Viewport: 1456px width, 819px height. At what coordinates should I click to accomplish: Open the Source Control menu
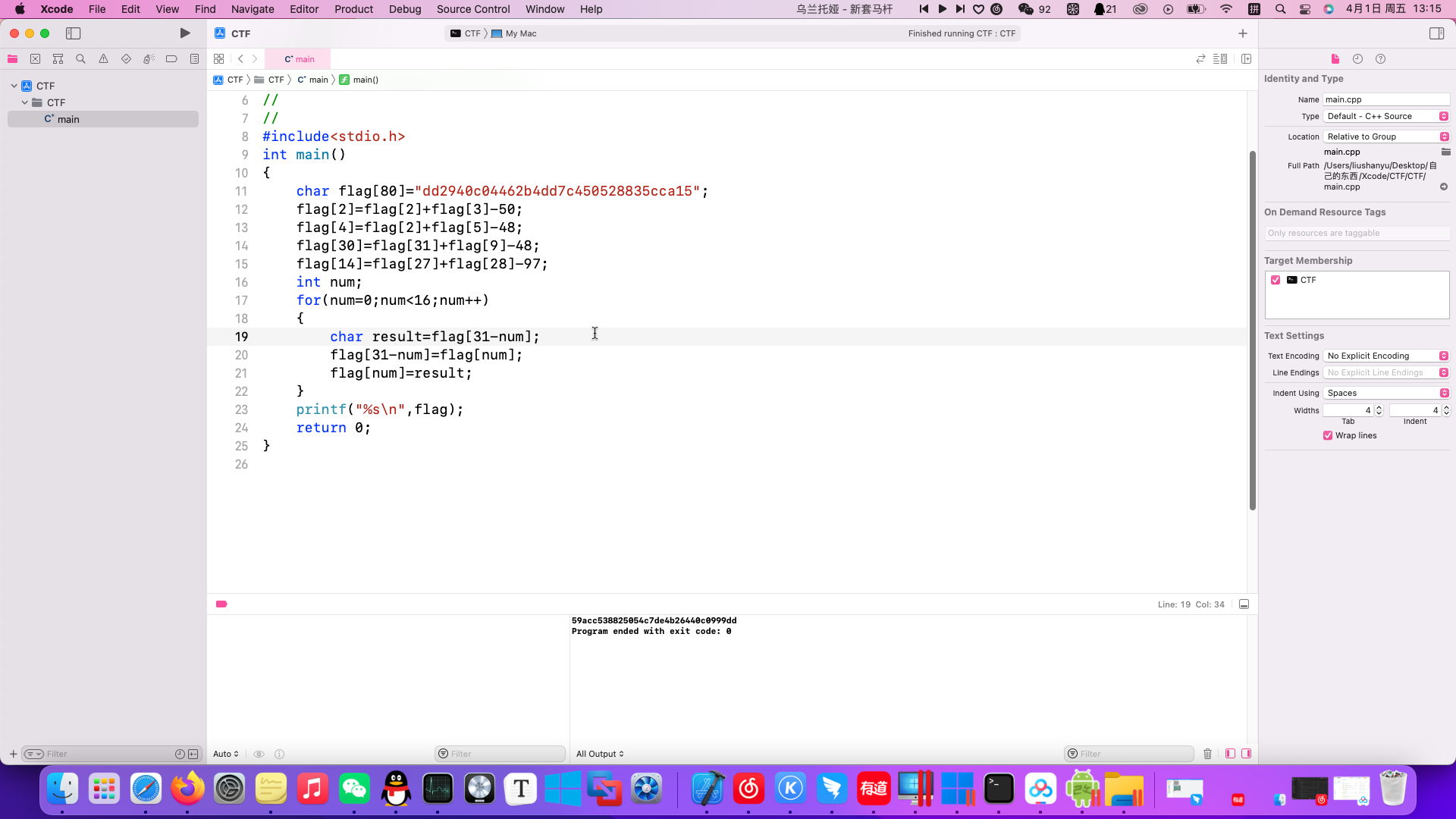(472, 9)
